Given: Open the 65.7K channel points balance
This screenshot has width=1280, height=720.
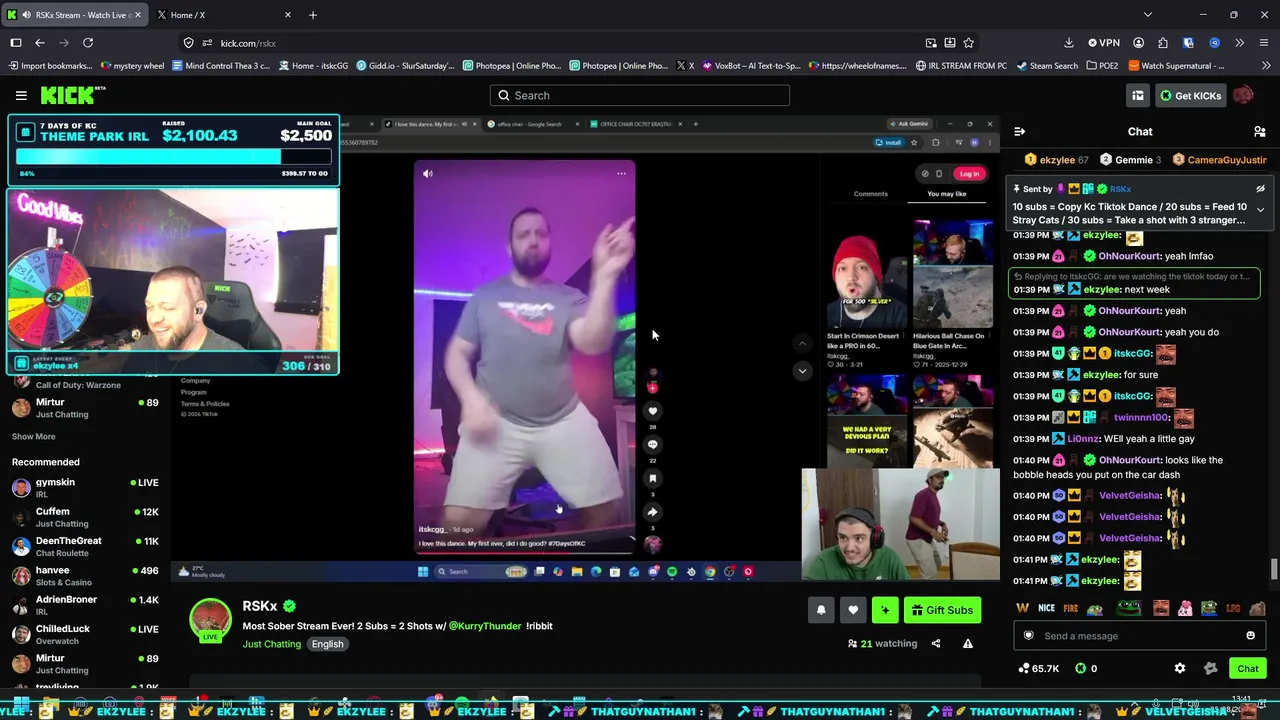Looking at the screenshot, I should 1039,668.
